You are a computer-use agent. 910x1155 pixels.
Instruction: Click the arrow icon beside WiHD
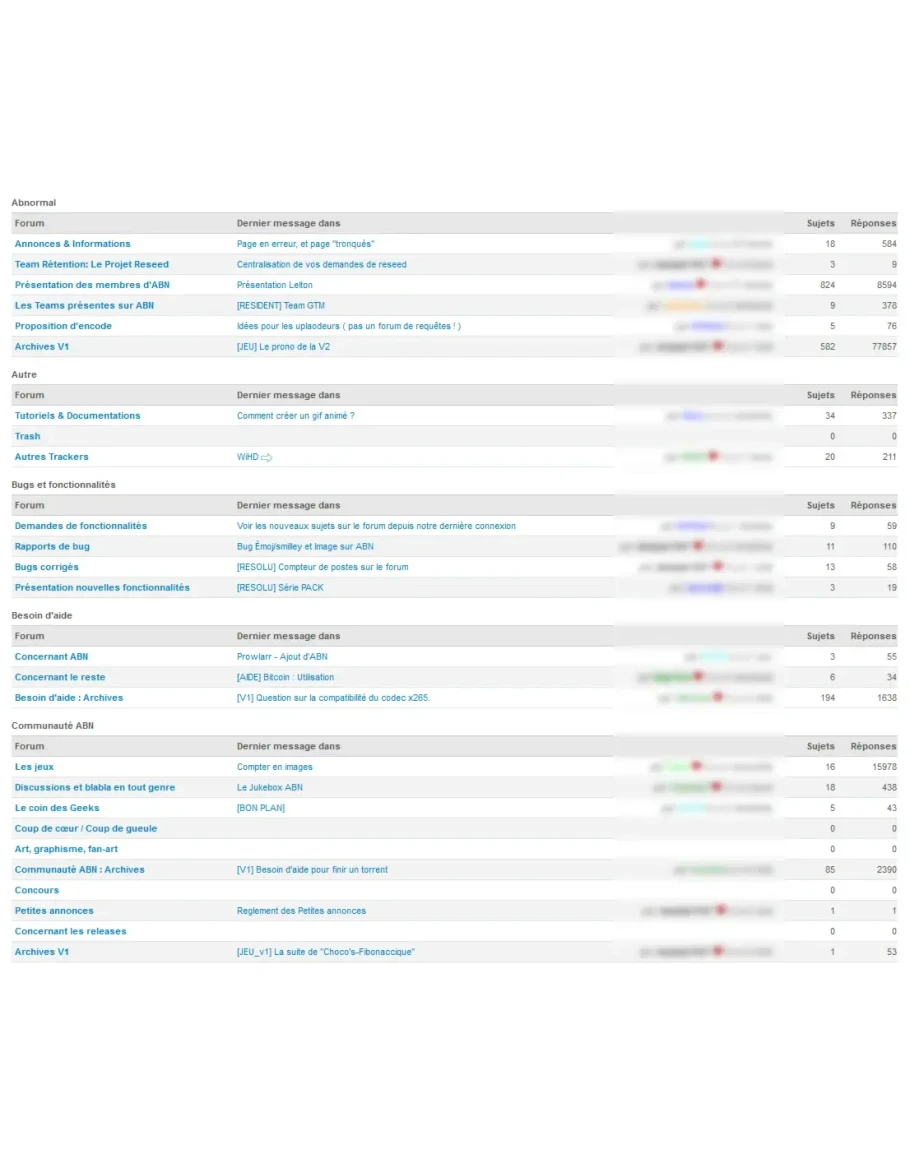coord(267,457)
